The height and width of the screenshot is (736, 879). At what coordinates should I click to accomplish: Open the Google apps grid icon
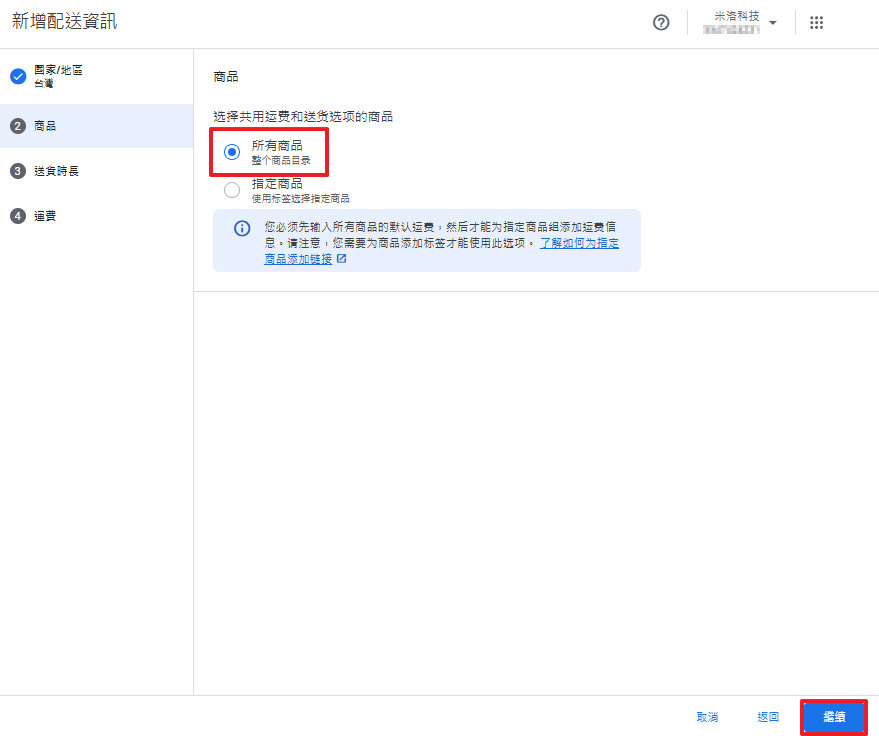point(816,23)
